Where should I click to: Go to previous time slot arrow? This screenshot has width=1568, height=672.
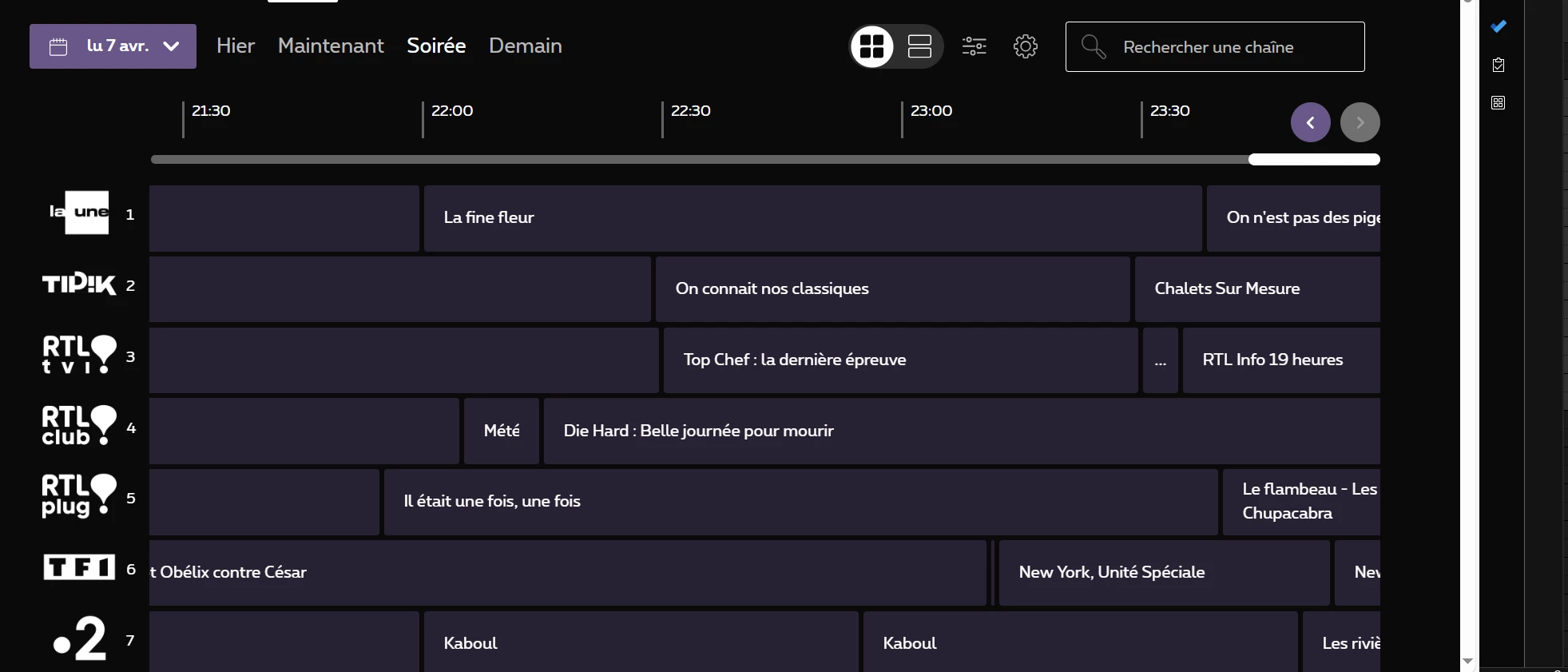[x=1310, y=122]
